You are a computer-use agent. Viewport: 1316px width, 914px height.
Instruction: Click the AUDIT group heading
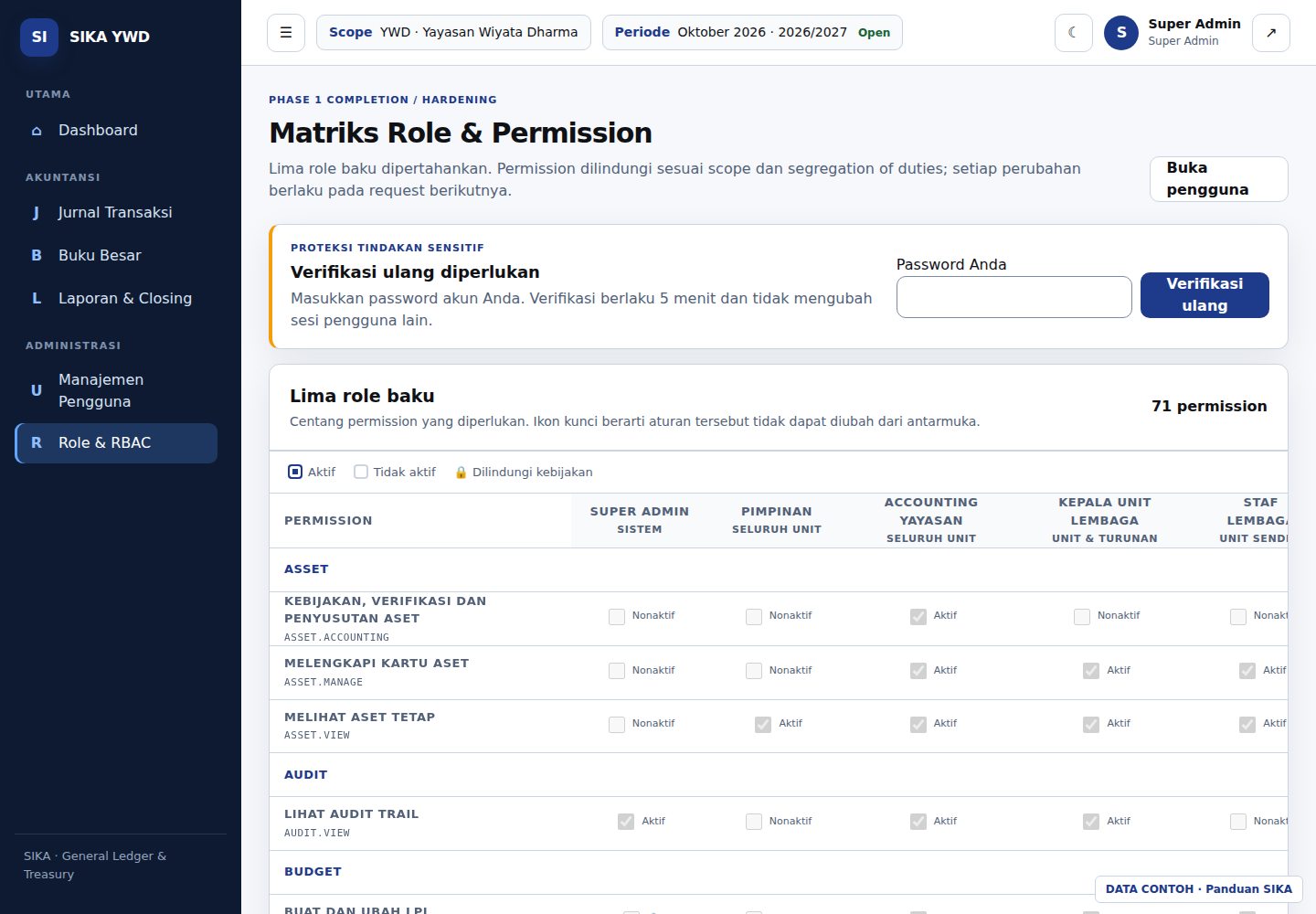306,775
